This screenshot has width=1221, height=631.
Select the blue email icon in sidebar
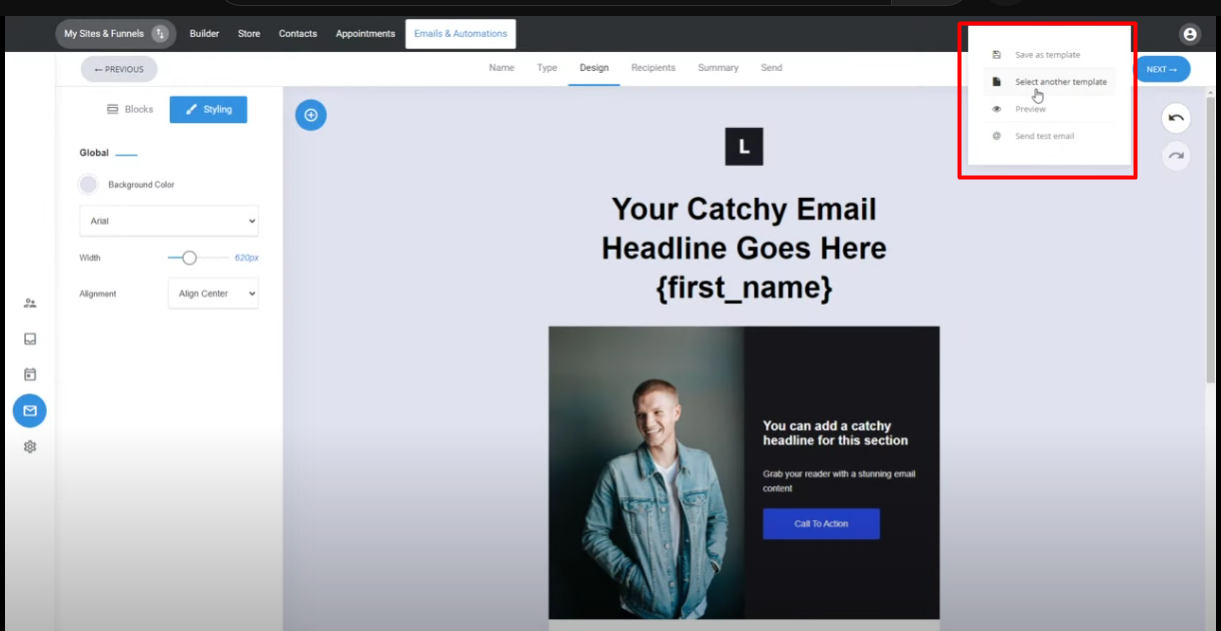(30, 411)
